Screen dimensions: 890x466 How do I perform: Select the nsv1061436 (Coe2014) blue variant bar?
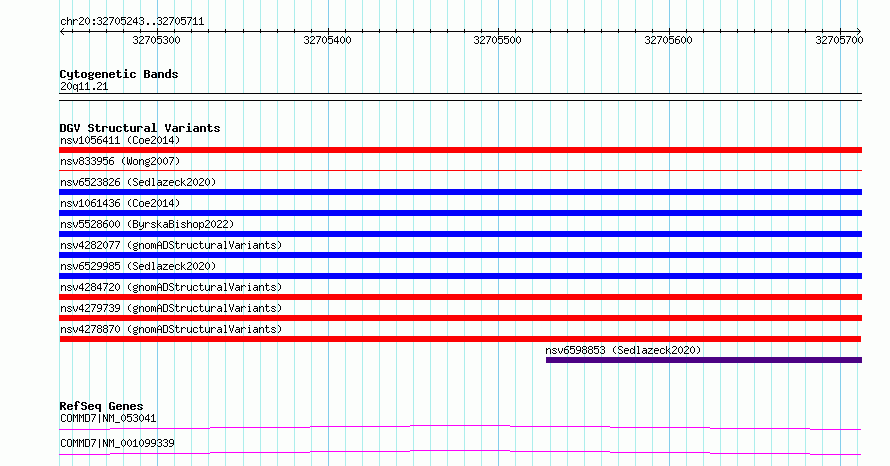pyautogui.click(x=460, y=213)
